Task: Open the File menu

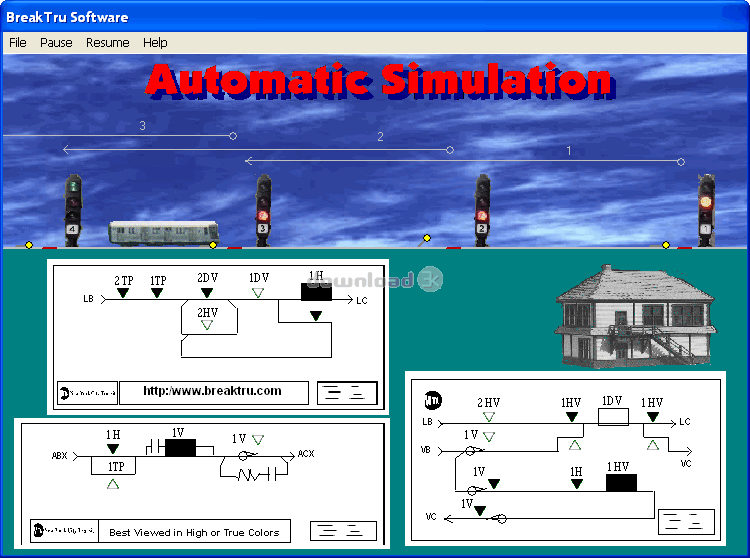Action: (17, 43)
